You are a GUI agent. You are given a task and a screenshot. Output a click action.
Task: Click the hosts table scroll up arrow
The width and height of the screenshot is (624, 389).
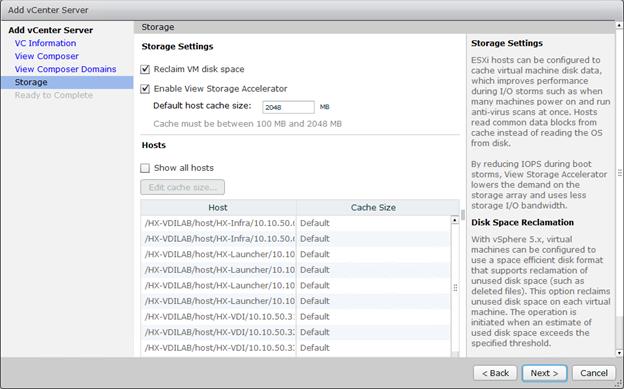pyautogui.click(x=455, y=220)
